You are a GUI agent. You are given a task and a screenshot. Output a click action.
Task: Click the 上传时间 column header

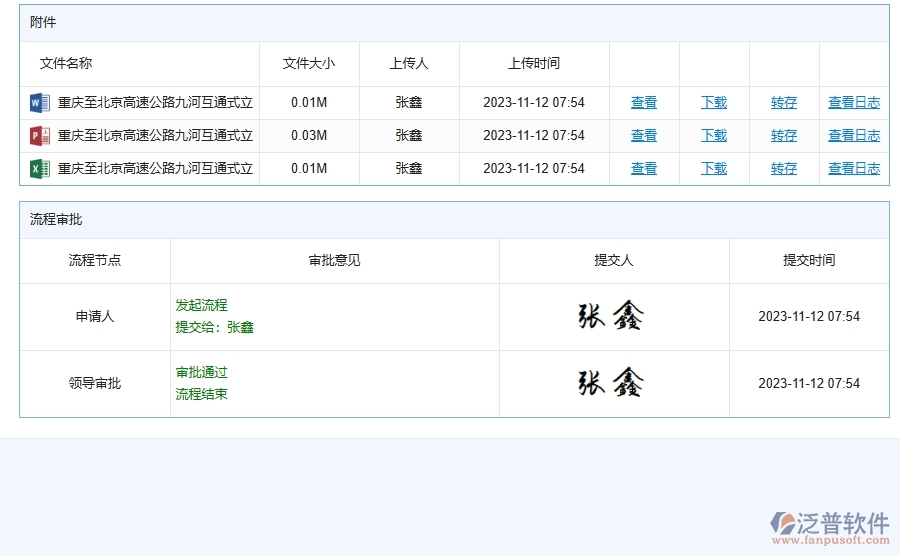(534, 63)
